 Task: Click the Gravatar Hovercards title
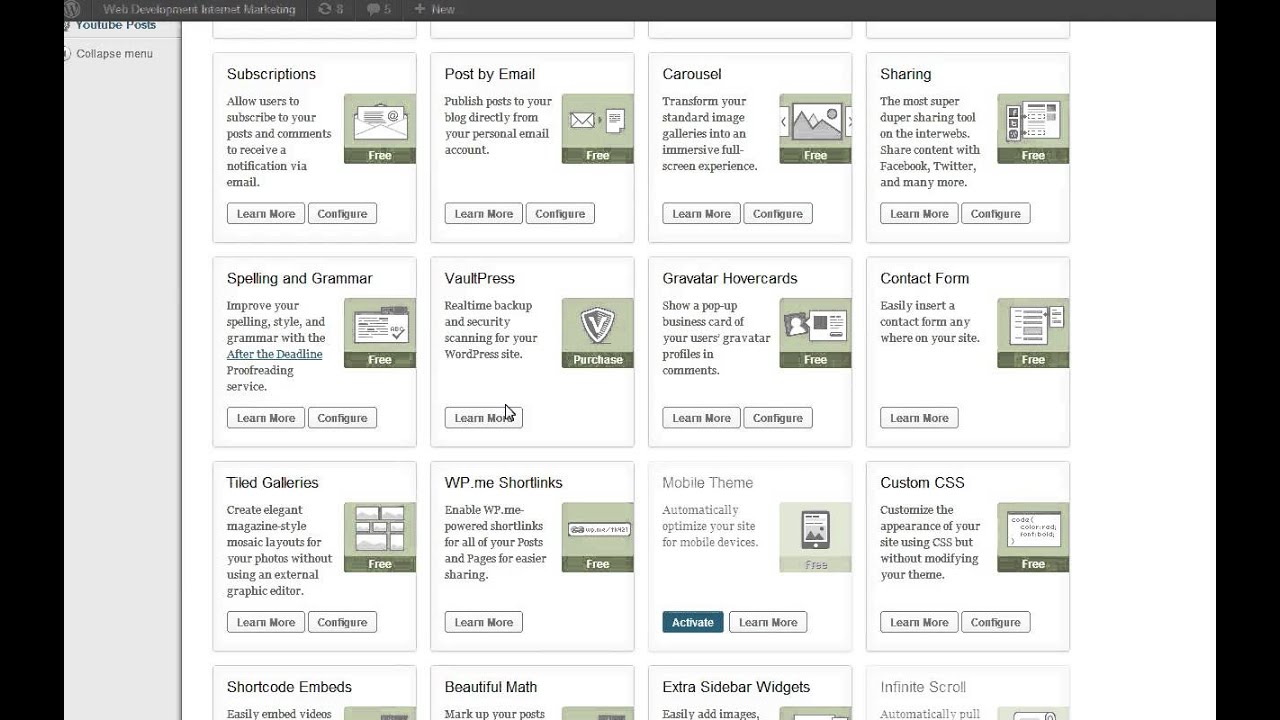pyautogui.click(x=730, y=278)
